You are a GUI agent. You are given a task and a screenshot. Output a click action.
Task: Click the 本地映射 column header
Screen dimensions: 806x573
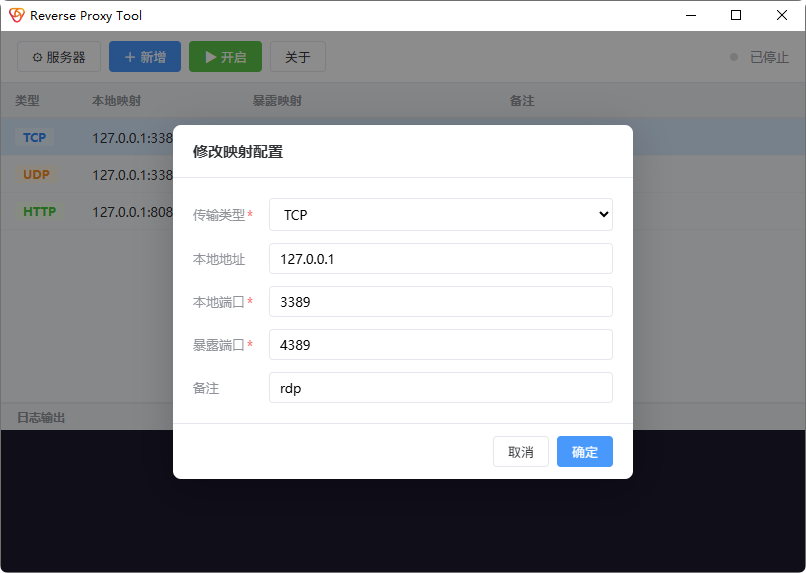pyautogui.click(x=116, y=100)
